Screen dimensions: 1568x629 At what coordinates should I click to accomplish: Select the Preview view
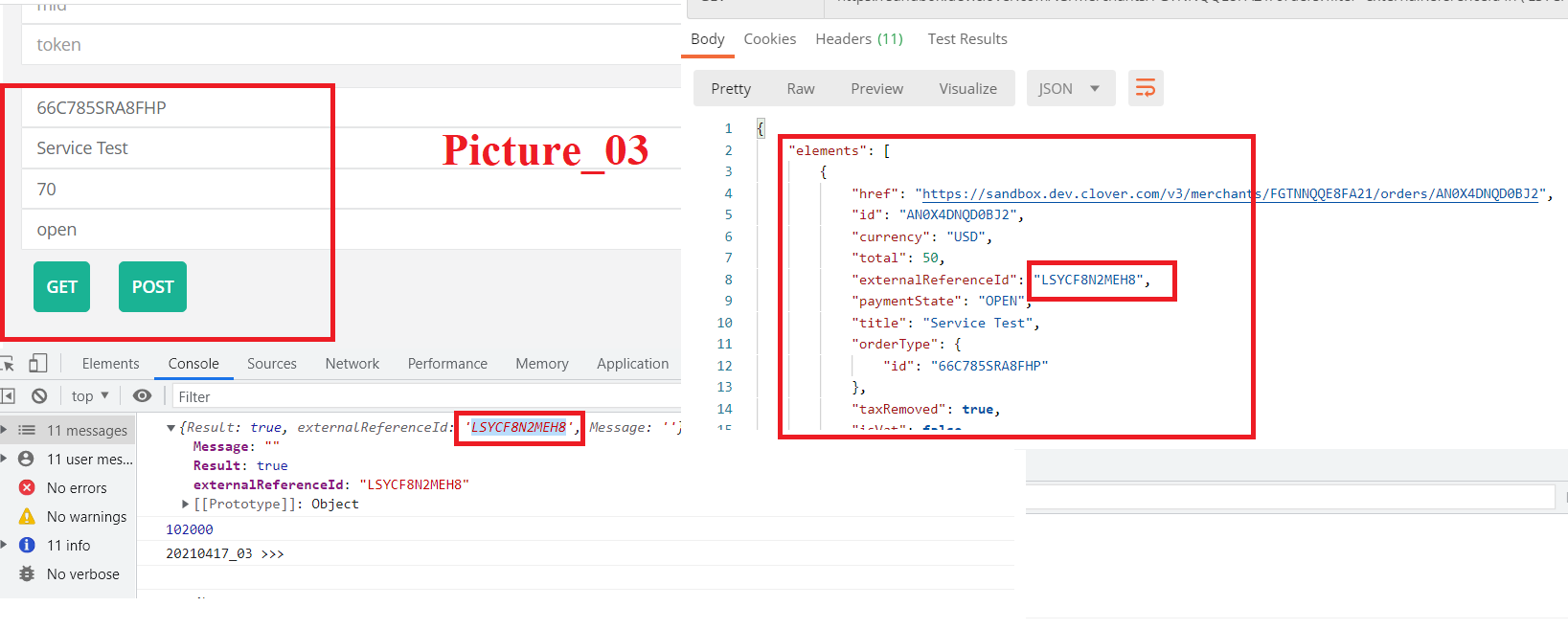877,88
